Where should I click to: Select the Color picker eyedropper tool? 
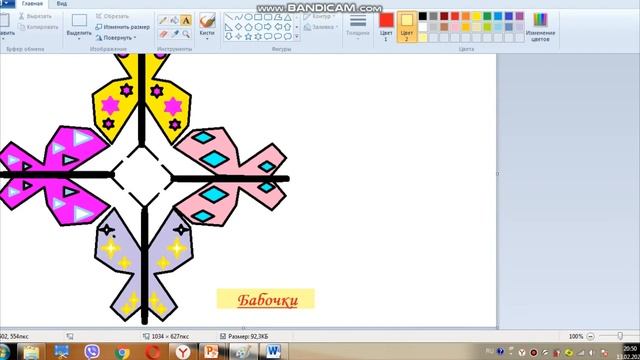pos(175,33)
